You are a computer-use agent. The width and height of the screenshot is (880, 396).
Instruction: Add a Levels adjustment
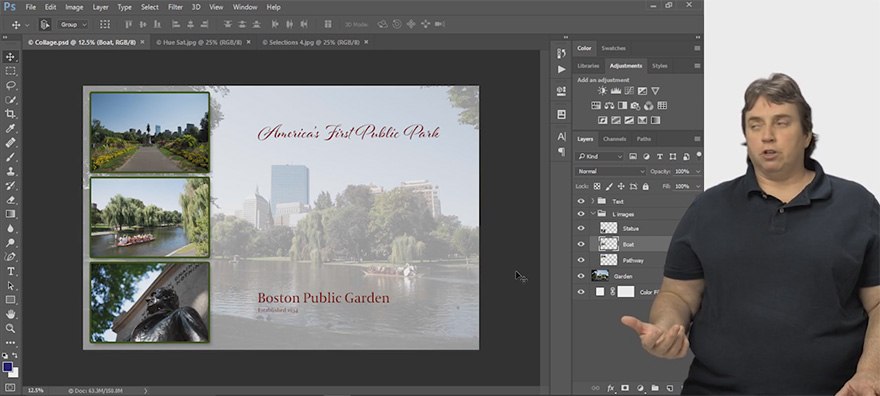pyautogui.click(x=616, y=91)
